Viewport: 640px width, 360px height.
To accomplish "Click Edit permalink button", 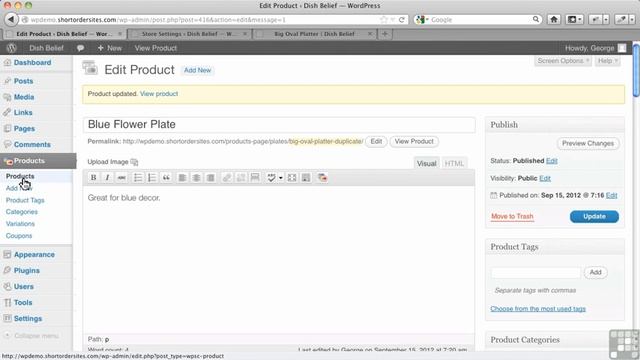I will (376, 141).
